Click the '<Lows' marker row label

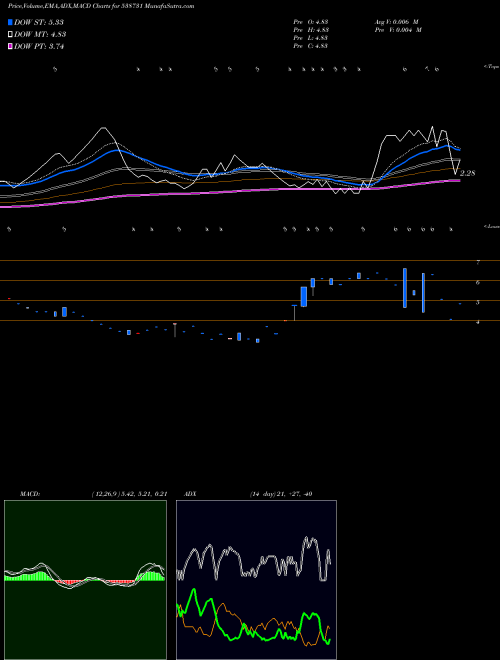[x=492, y=226]
